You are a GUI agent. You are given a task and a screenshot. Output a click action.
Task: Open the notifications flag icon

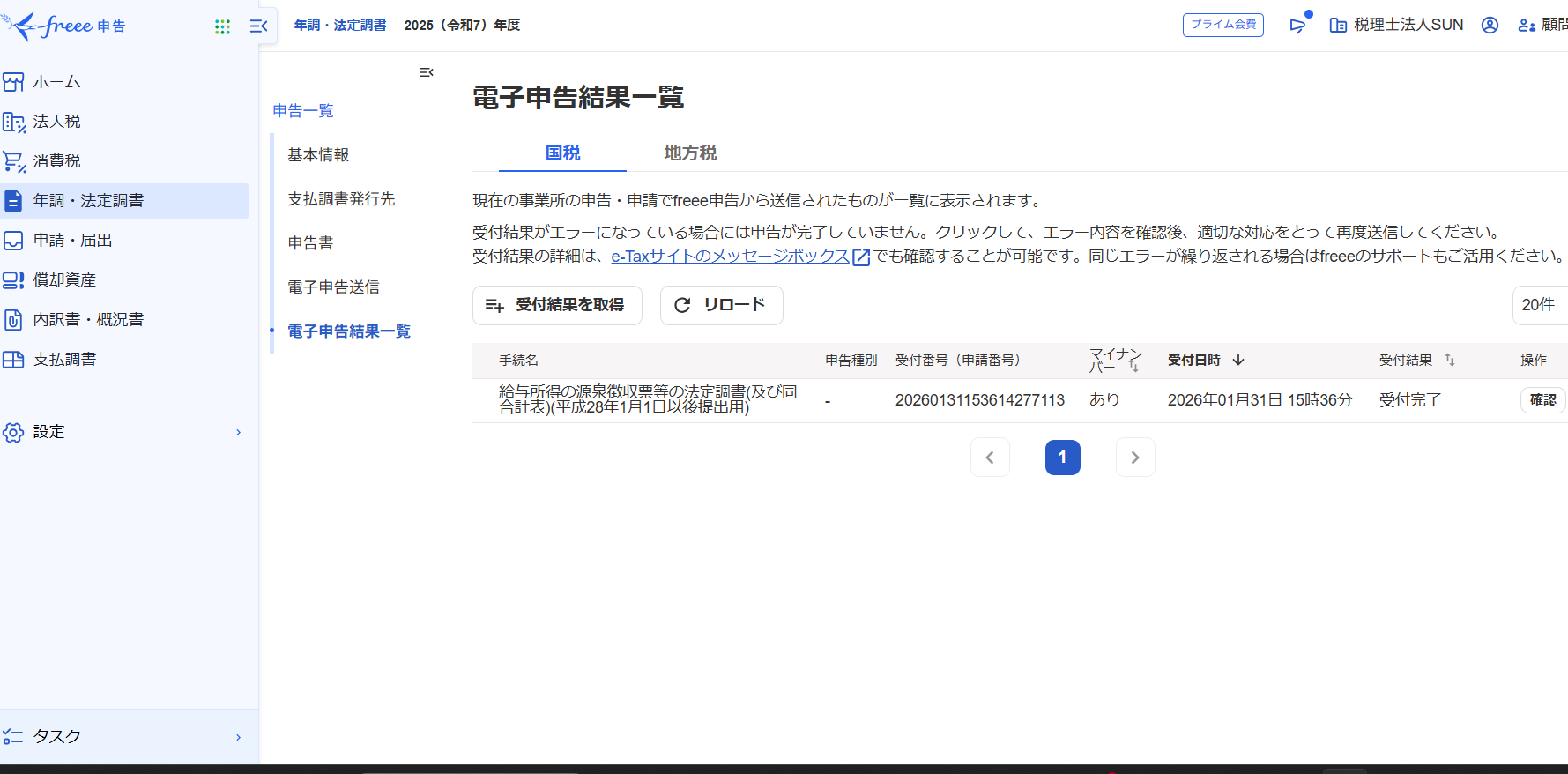coord(1297,26)
